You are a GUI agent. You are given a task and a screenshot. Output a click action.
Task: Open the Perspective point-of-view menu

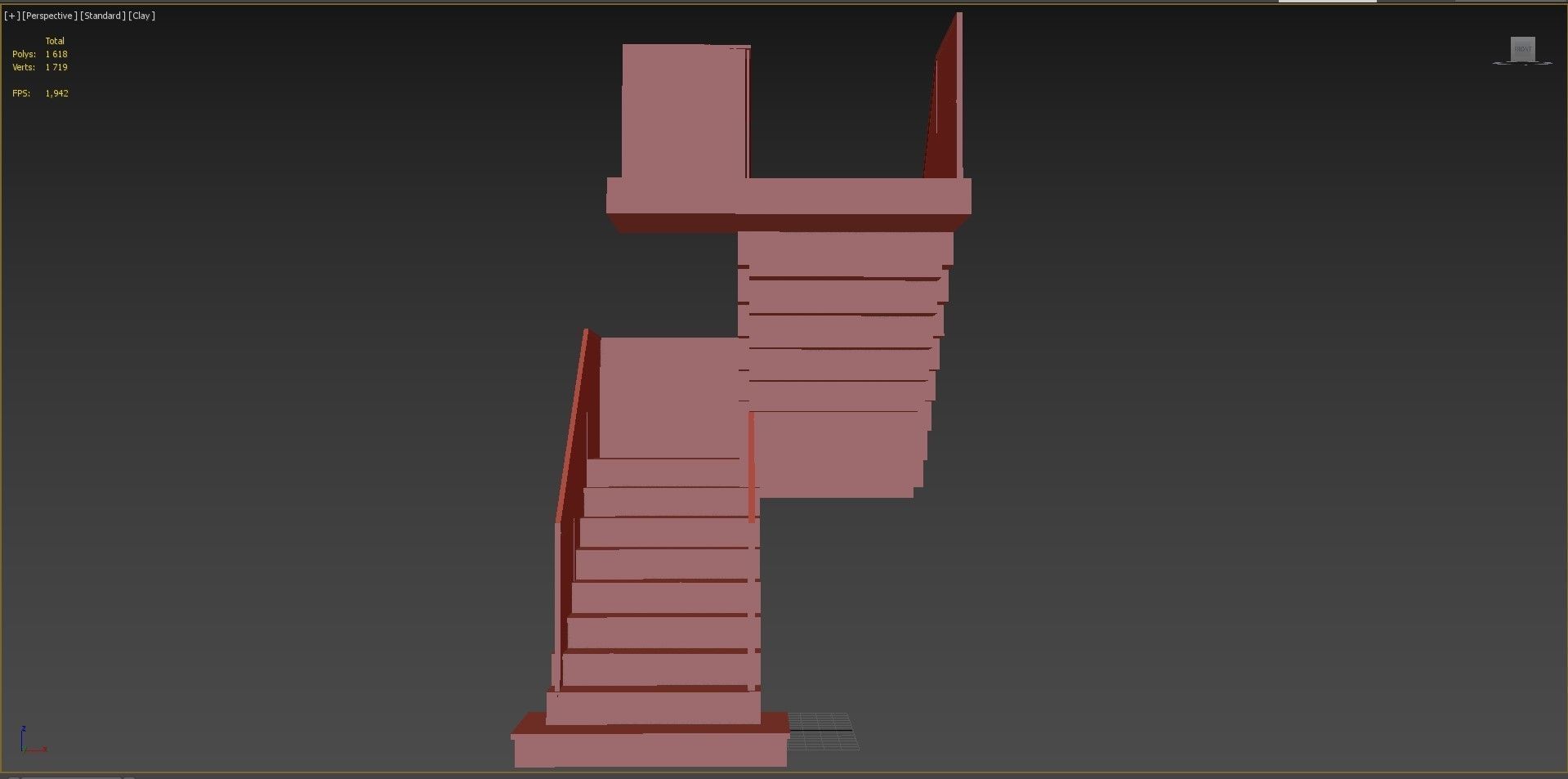[x=50, y=16]
